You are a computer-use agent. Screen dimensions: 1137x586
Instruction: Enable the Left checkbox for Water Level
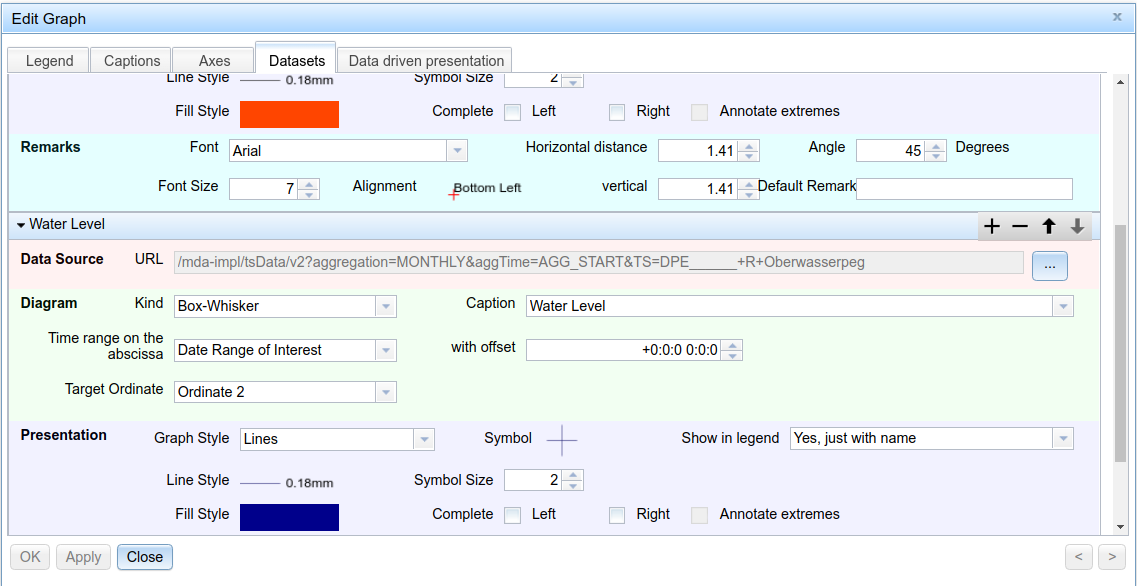point(512,514)
